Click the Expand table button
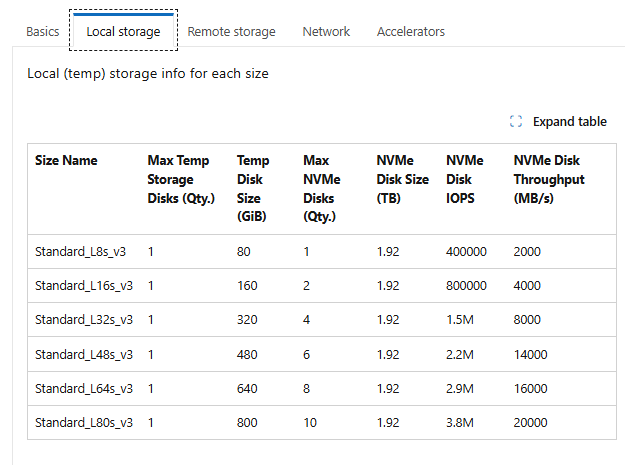This screenshot has width=625, height=465. pyautogui.click(x=558, y=122)
